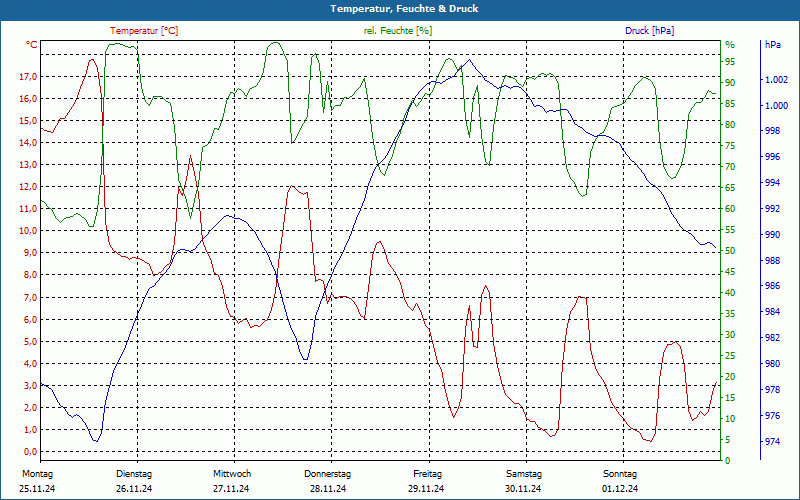Click the 'hPa' unit atop pressure axis
The image size is (800, 500).
coord(773,45)
